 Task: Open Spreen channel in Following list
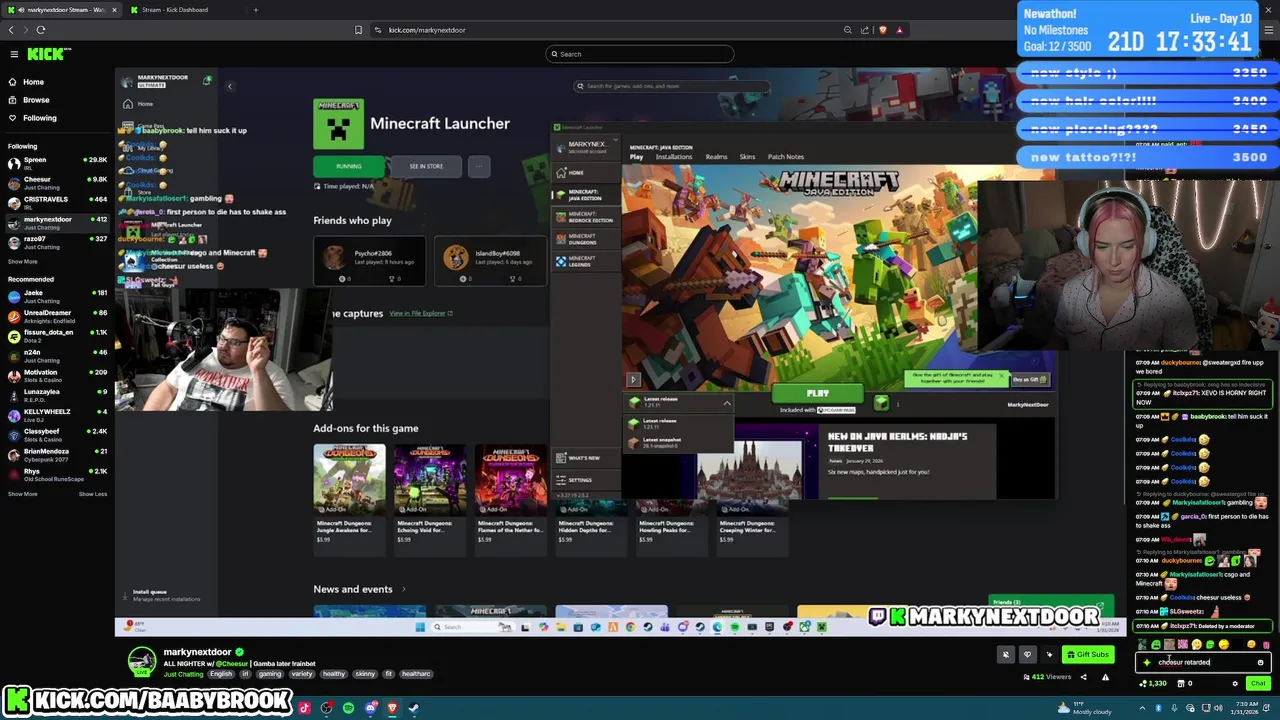(x=57, y=163)
